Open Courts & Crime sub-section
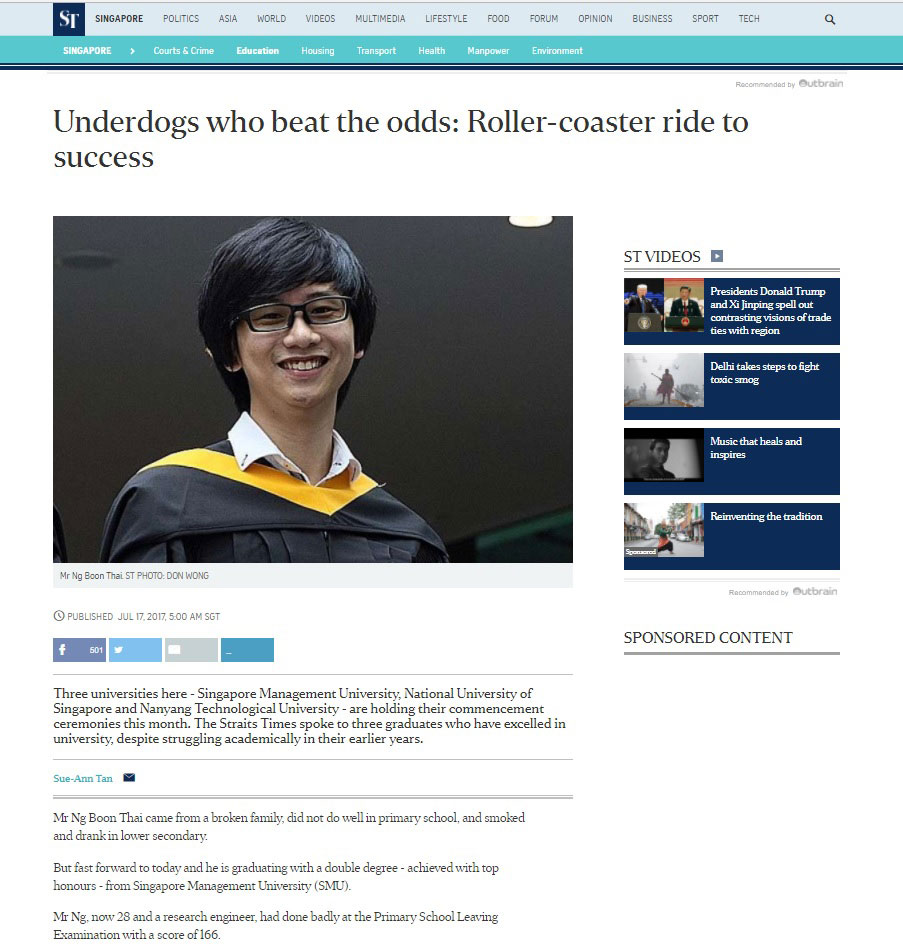Viewport: 903px width, 948px height. [184, 51]
